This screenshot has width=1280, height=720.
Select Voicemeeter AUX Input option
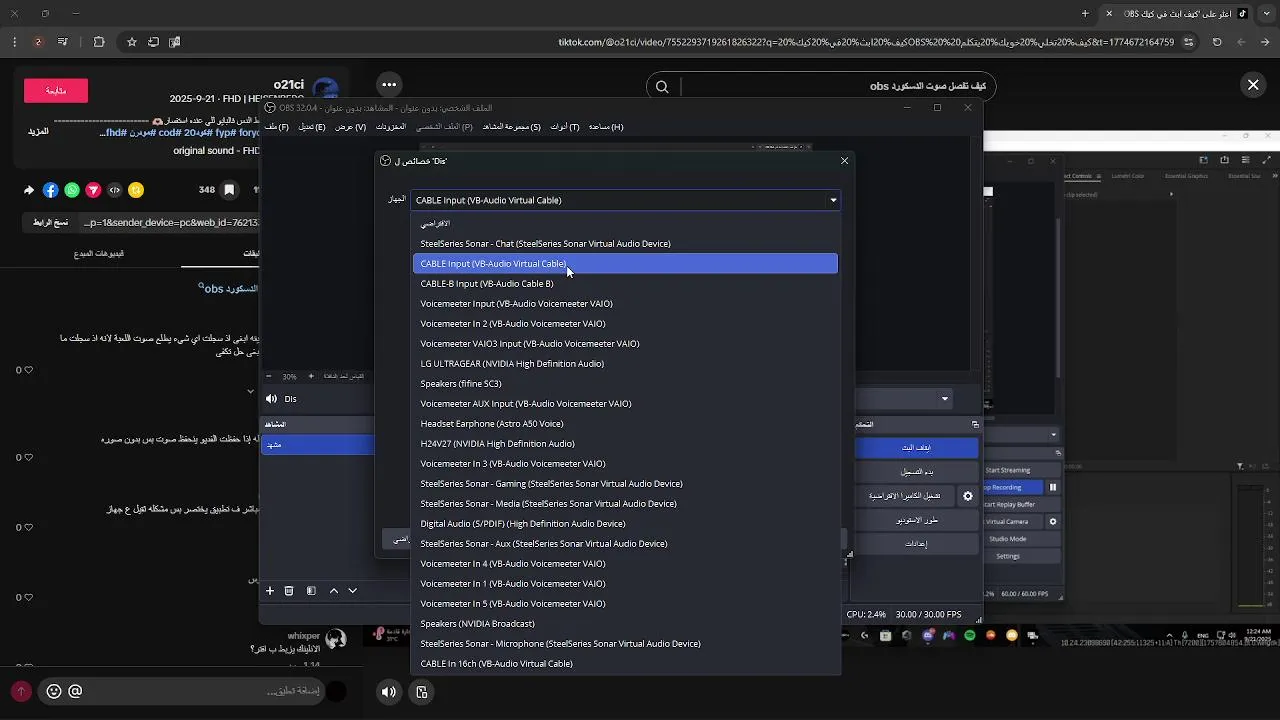(x=625, y=404)
